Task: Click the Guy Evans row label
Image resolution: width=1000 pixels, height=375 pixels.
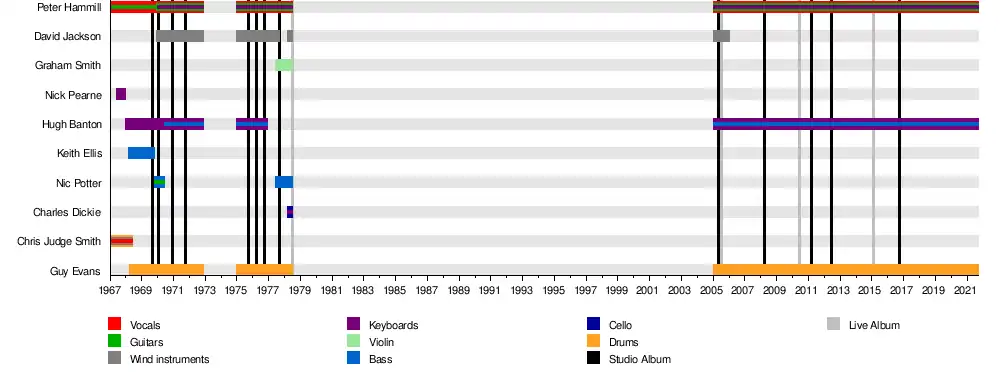Action: click(x=75, y=271)
